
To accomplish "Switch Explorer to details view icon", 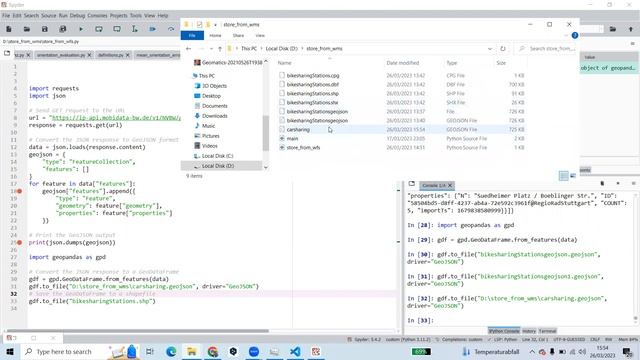I will click(564, 176).
